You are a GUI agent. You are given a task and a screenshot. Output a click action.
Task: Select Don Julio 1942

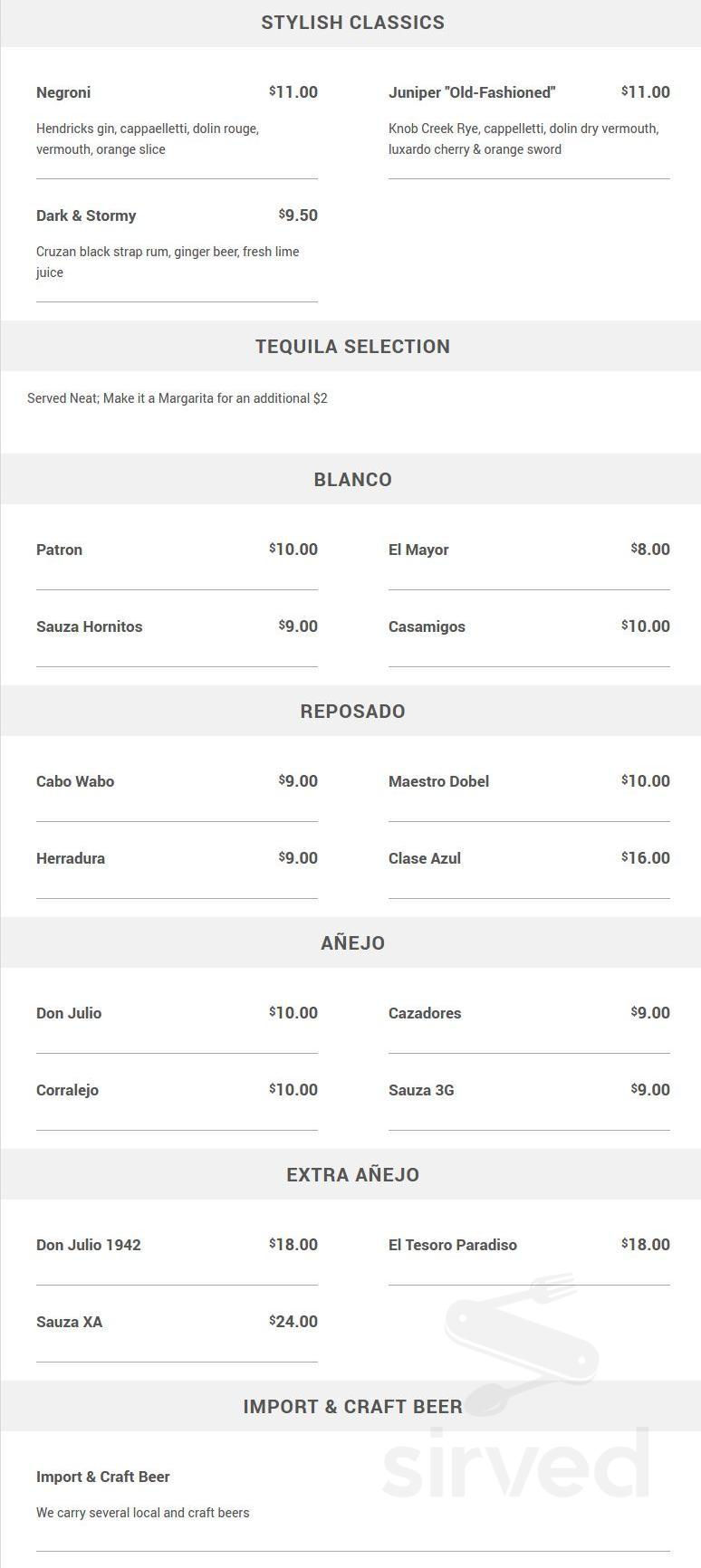click(x=89, y=1245)
